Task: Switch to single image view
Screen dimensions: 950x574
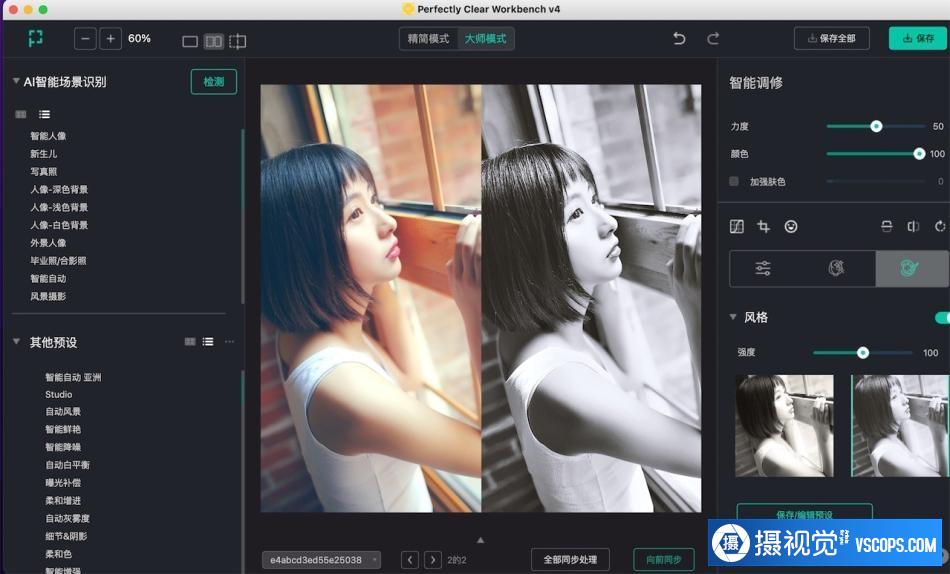Action: point(190,41)
